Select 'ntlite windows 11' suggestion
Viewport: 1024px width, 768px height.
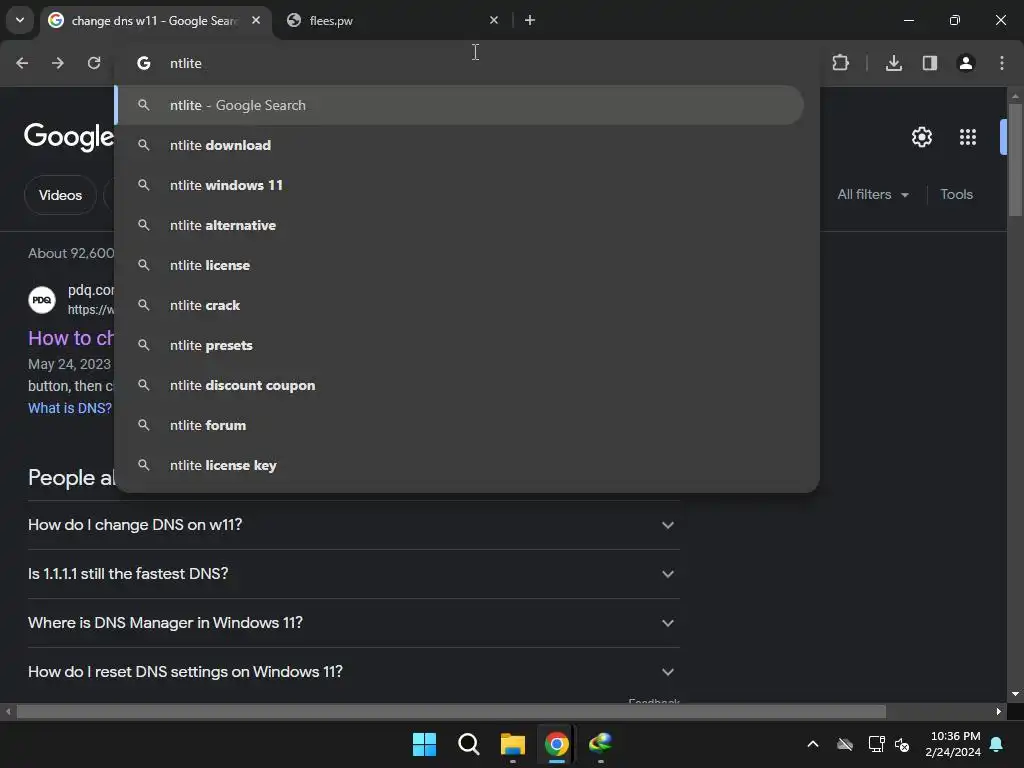460,185
